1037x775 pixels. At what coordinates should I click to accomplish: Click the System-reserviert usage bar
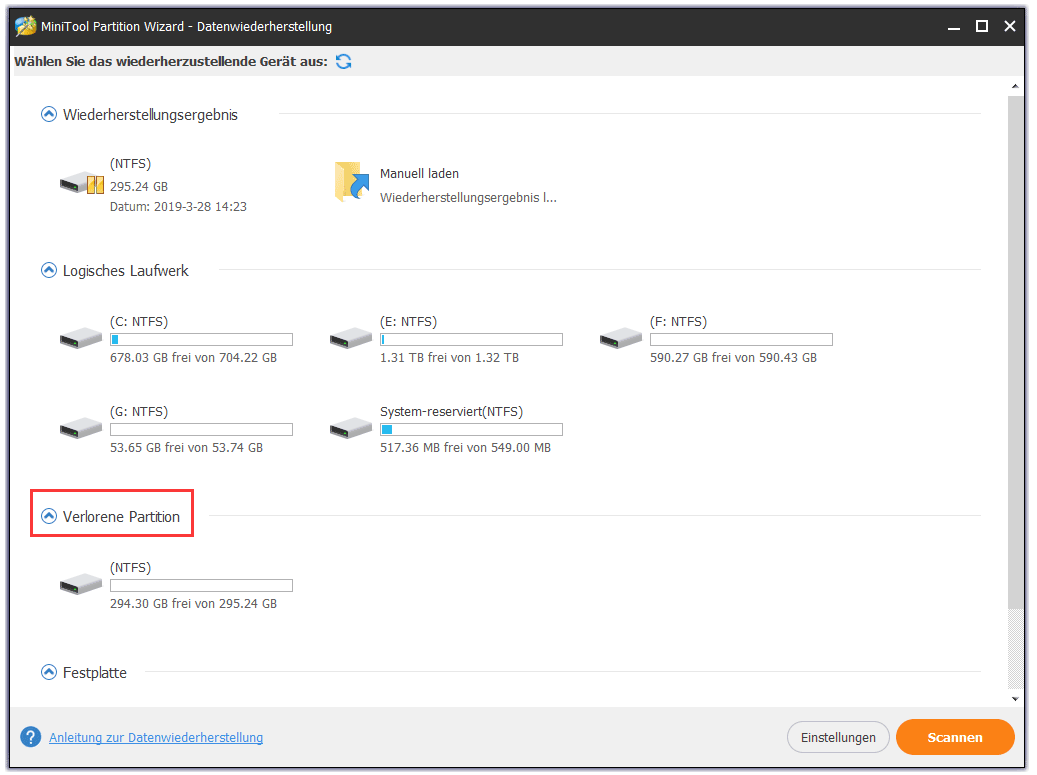471,430
